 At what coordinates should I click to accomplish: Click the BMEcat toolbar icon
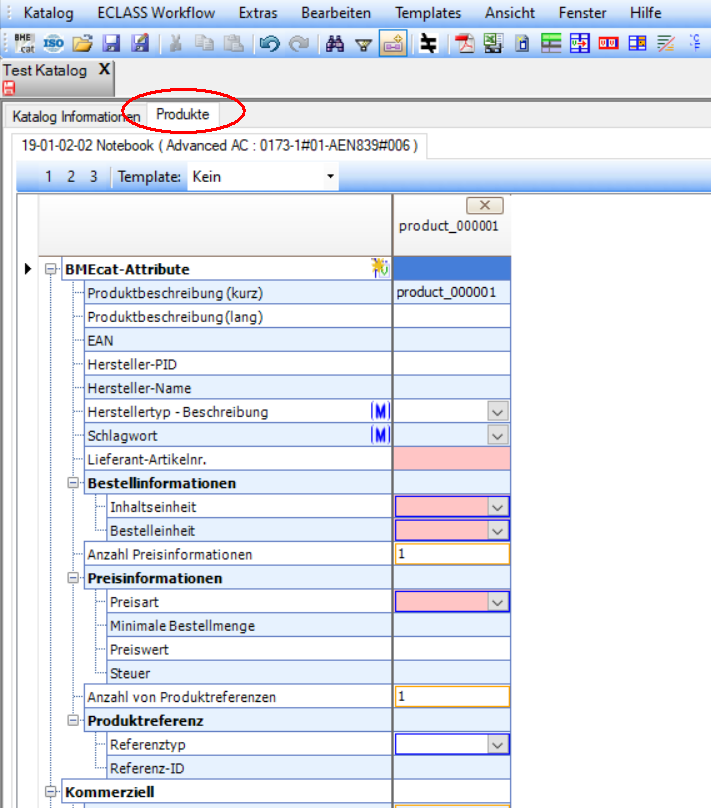24,43
